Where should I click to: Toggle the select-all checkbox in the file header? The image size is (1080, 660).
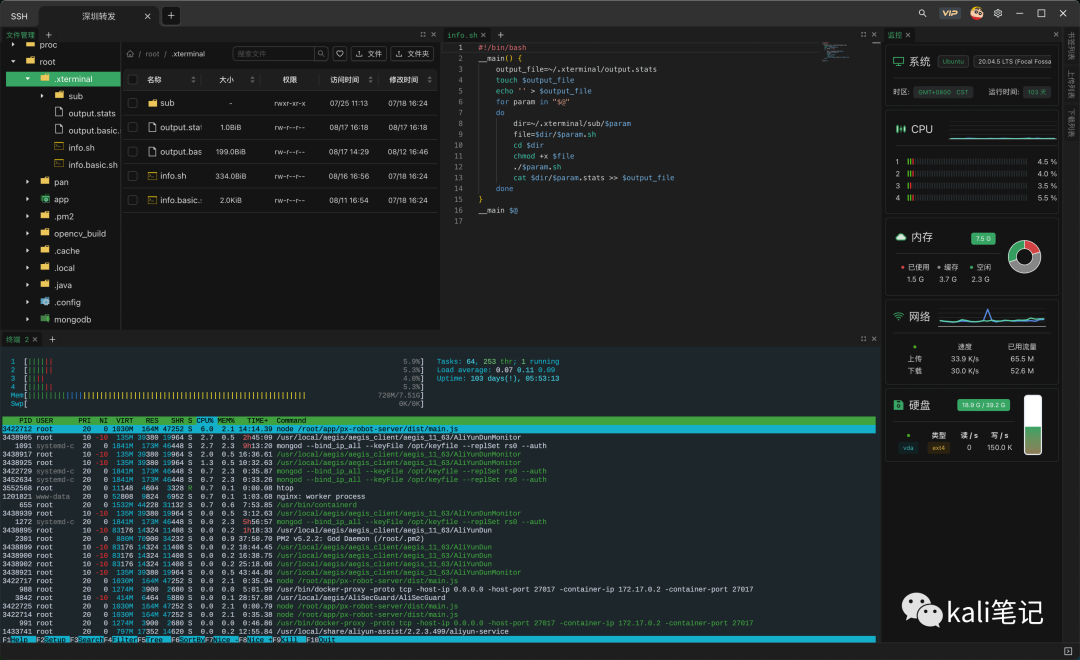(x=133, y=79)
